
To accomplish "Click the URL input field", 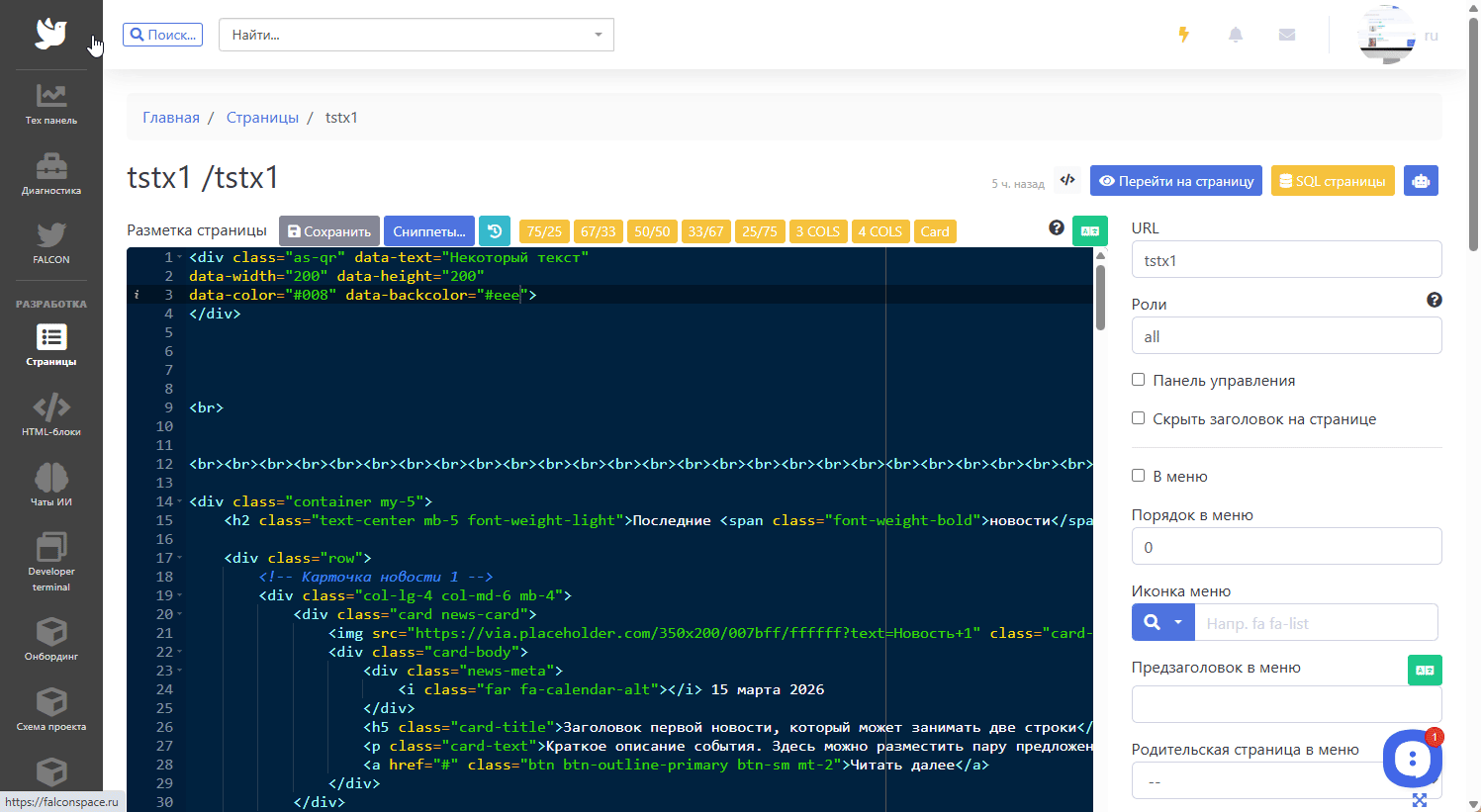I will pos(1286,260).
